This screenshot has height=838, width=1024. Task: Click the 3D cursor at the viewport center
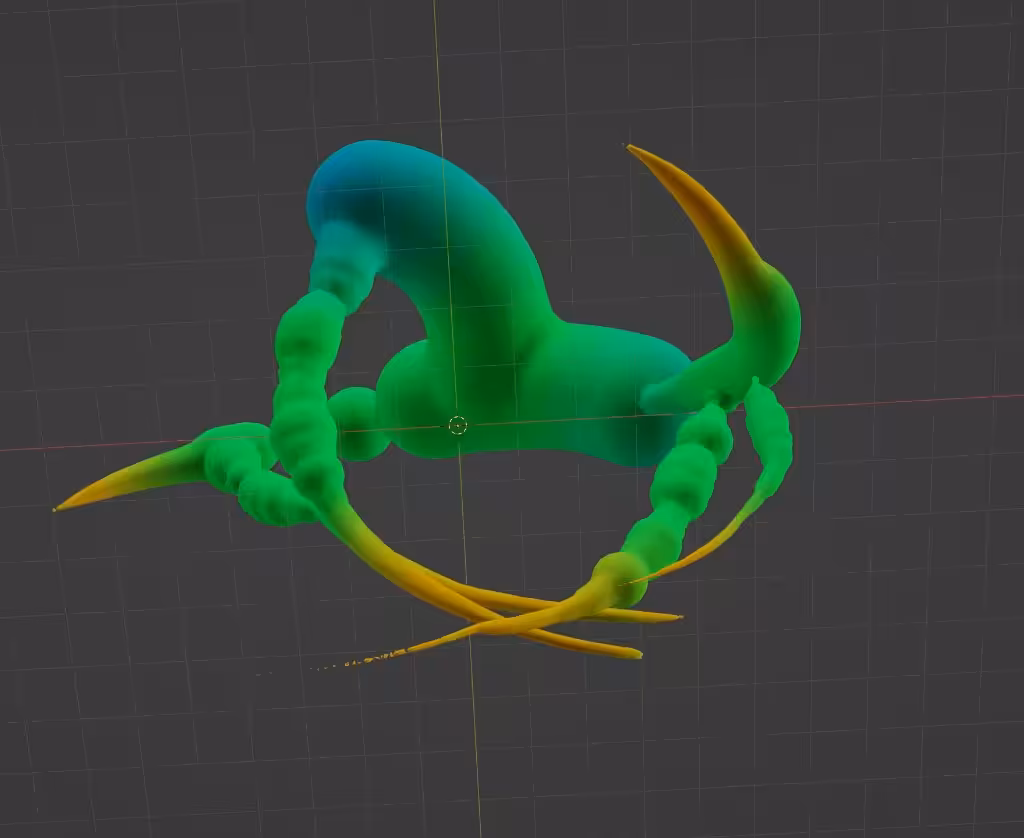(458, 425)
